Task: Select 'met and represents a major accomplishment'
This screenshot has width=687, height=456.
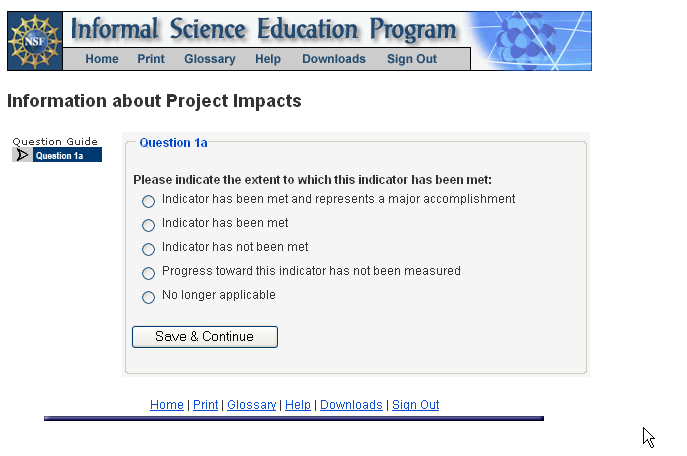Action: click(x=149, y=201)
